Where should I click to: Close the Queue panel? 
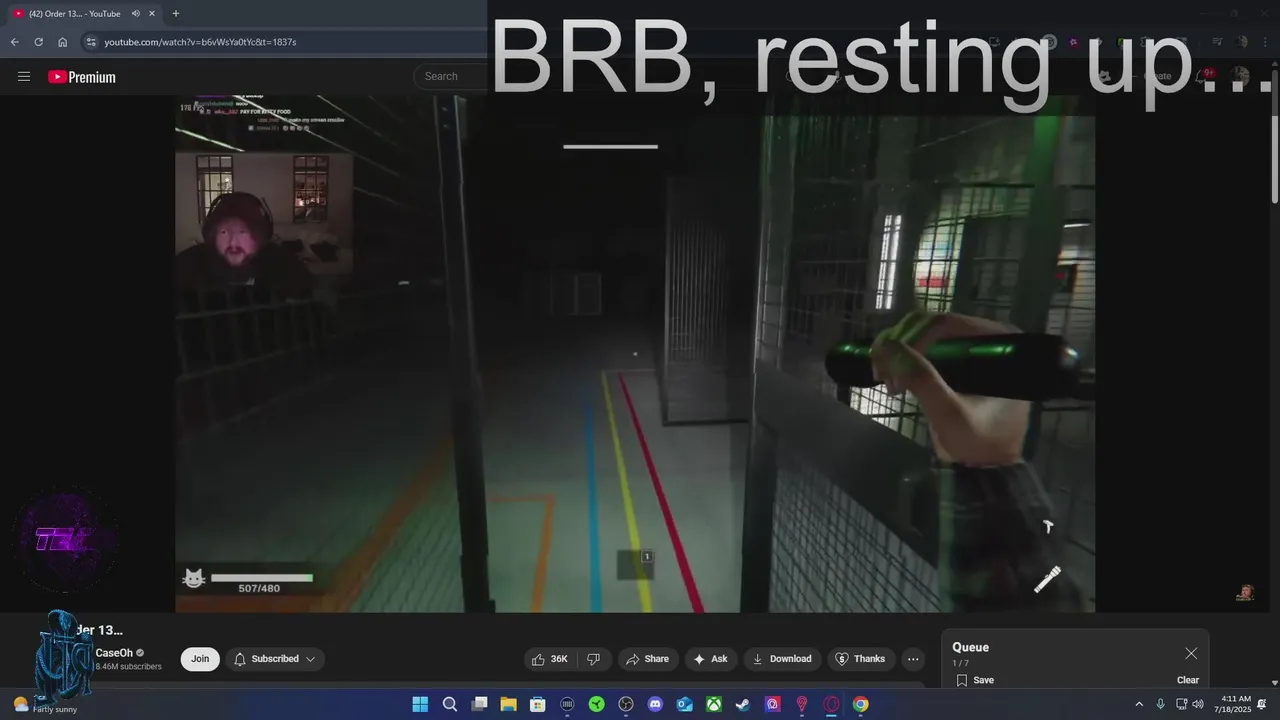coord(1191,653)
